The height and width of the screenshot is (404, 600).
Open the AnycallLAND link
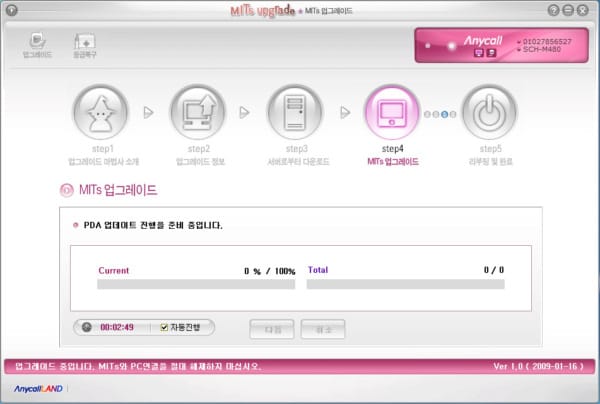coord(38,389)
